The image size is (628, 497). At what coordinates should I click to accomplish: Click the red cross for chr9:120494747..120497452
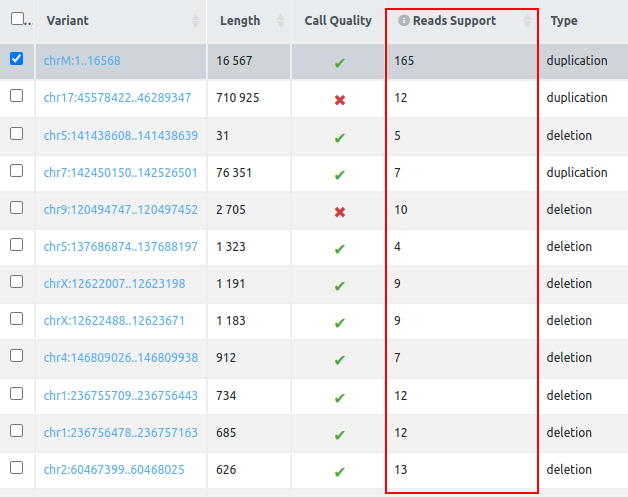pyautogui.click(x=339, y=211)
